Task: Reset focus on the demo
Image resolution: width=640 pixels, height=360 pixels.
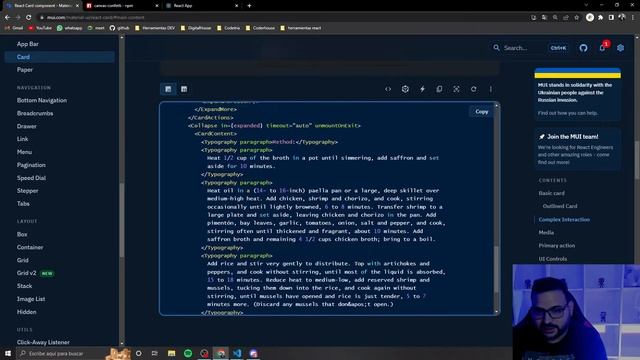Action: 456,89
